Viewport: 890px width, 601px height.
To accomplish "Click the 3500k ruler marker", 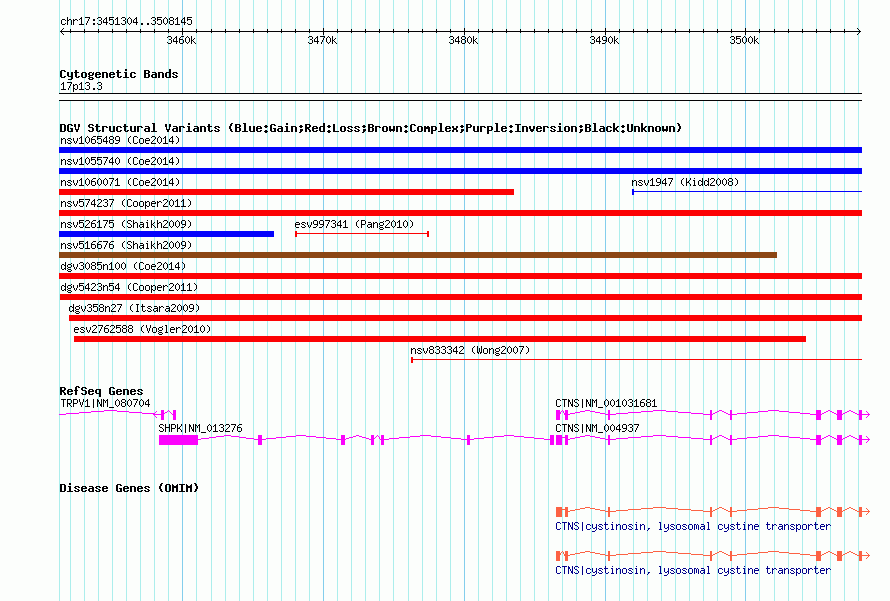I will pos(744,40).
